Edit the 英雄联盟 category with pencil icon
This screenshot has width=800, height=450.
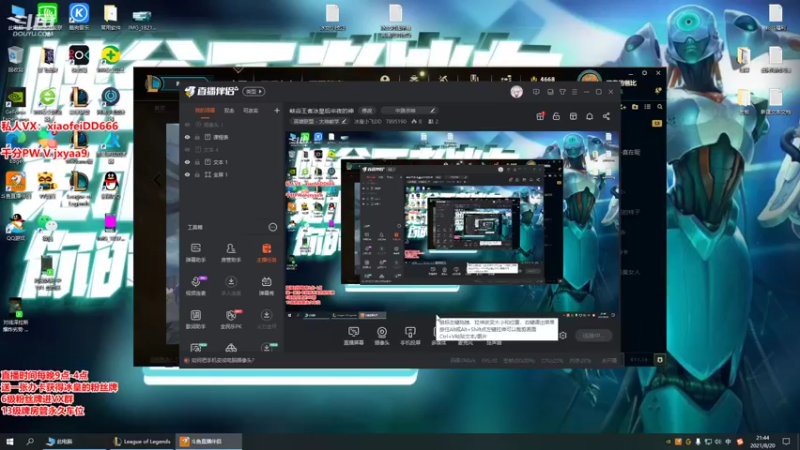point(344,121)
